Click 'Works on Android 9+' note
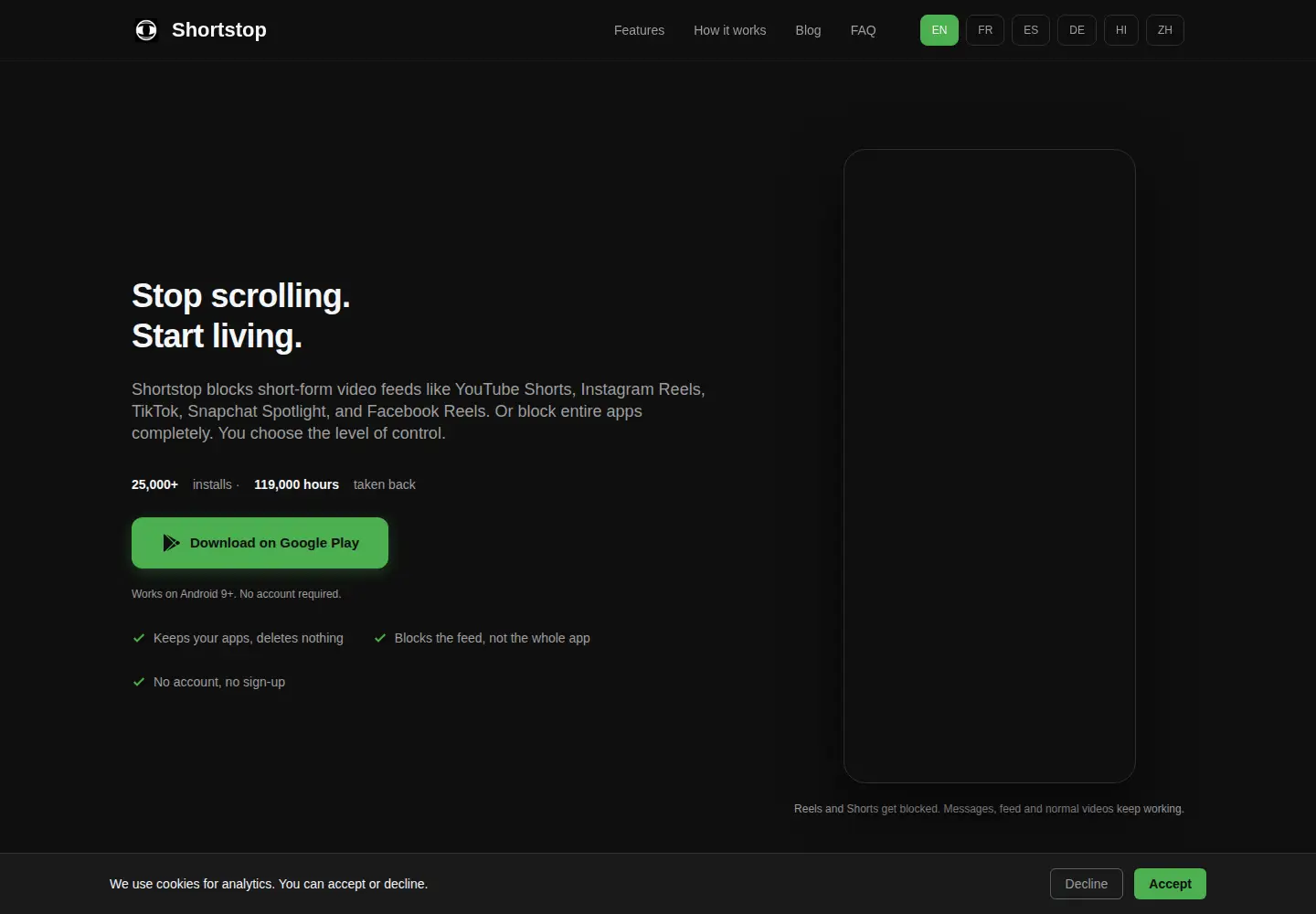This screenshot has height=914, width=1316. (x=236, y=594)
